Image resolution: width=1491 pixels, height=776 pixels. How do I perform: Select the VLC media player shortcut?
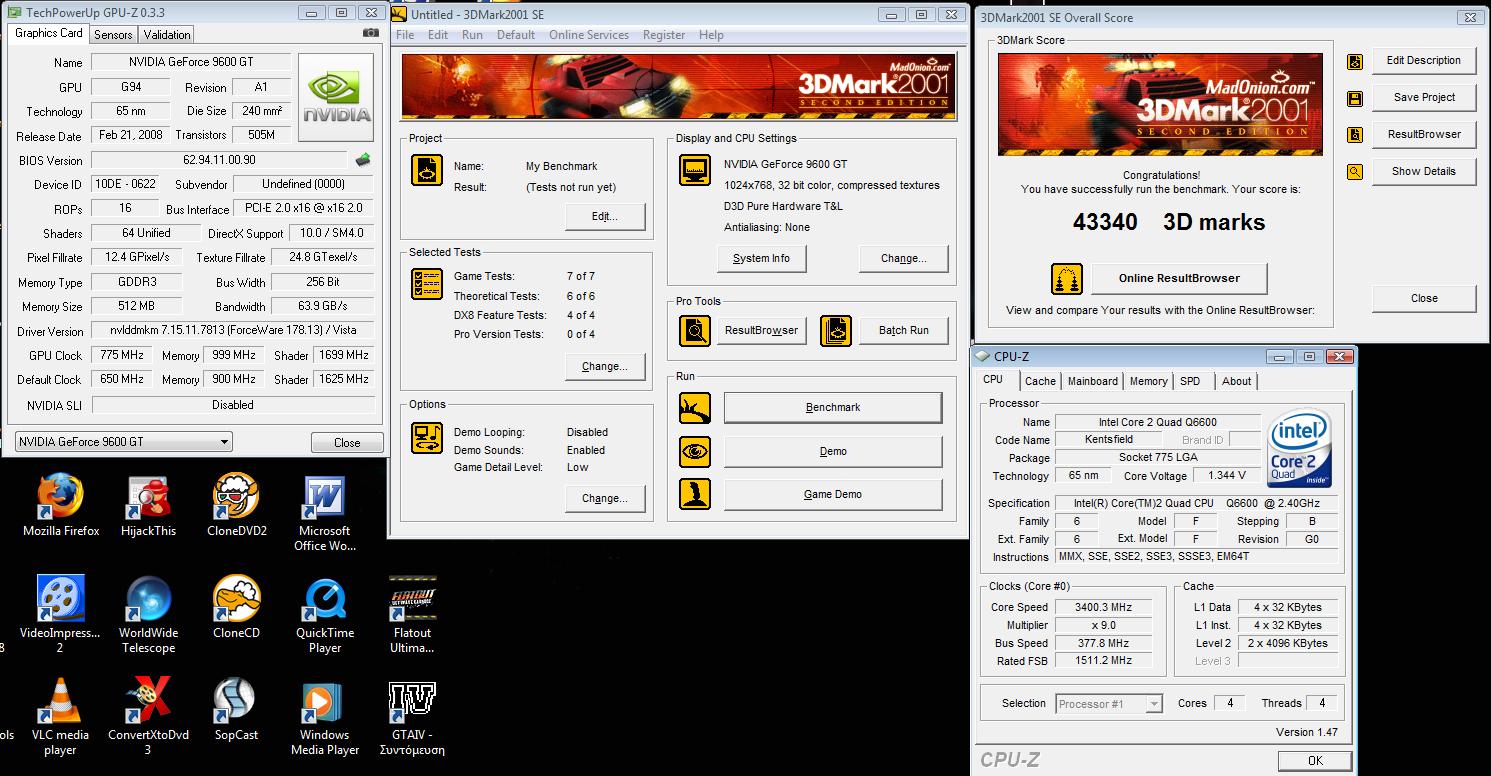tap(60, 716)
